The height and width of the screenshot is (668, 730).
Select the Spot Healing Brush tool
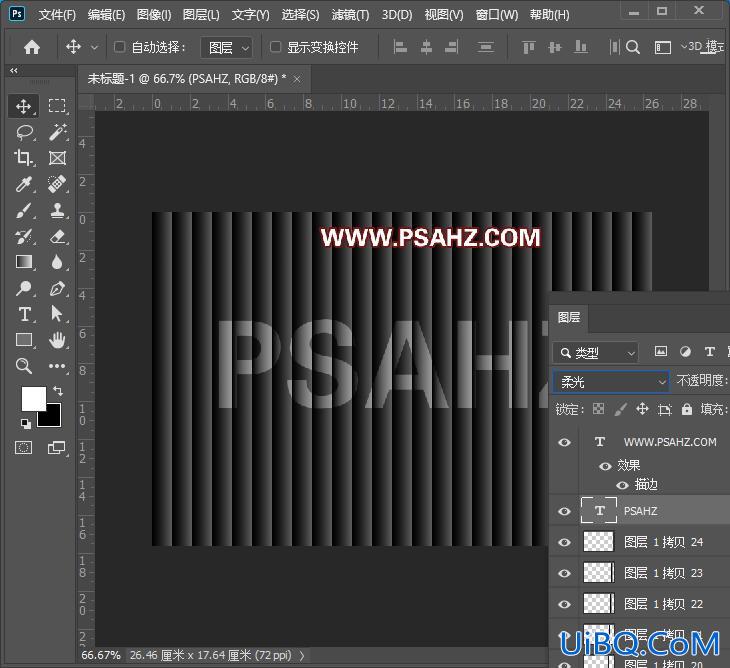tap(57, 184)
